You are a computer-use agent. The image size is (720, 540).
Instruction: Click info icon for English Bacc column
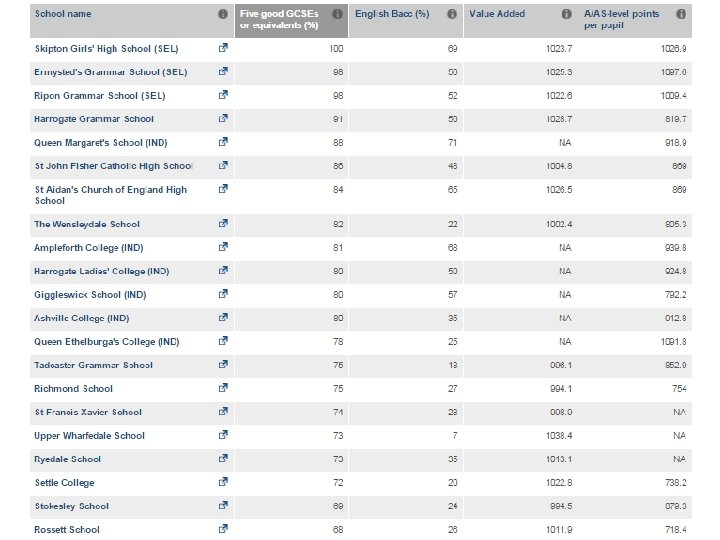[x=452, y=15]
